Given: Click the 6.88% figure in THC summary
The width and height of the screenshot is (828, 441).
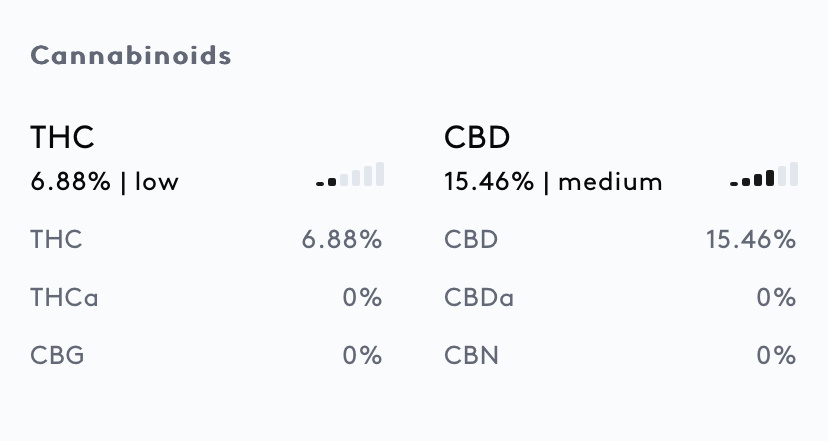Looking at the screenshot, I should click(x=70, y=182).
